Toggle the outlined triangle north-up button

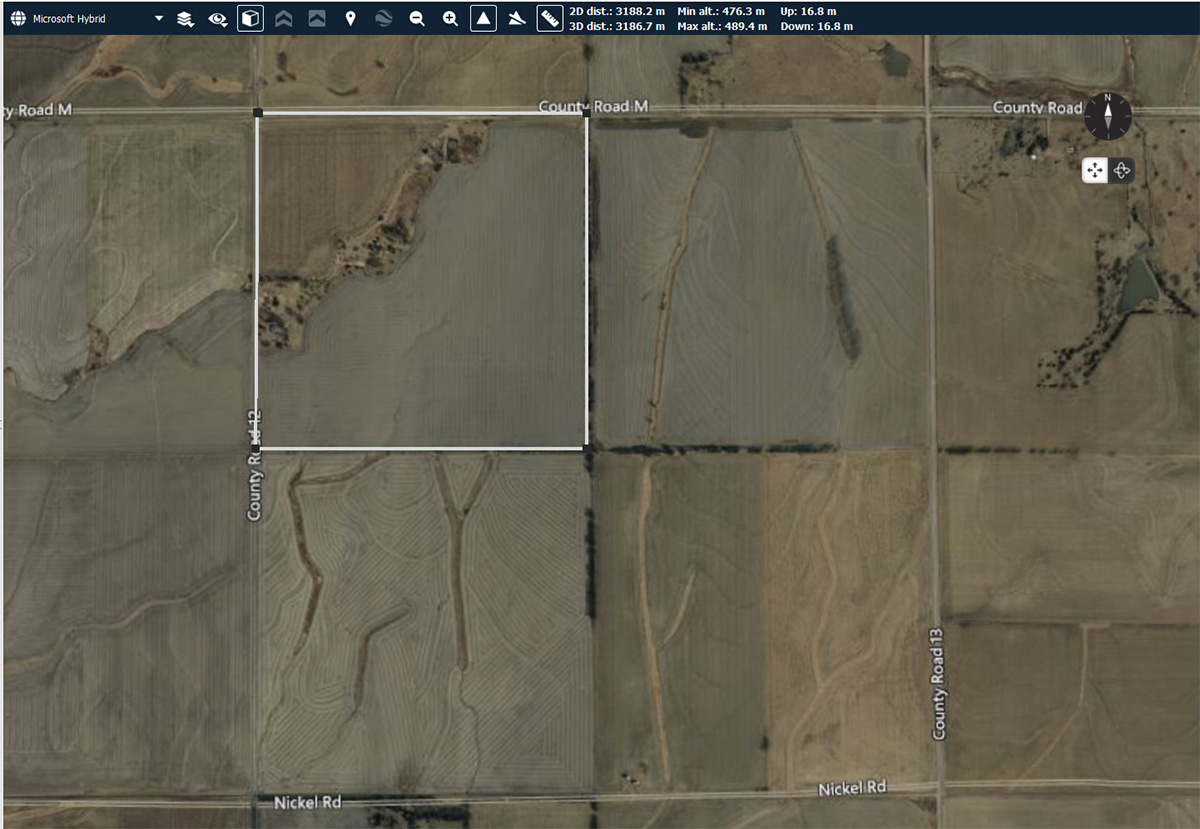(483, 18)
